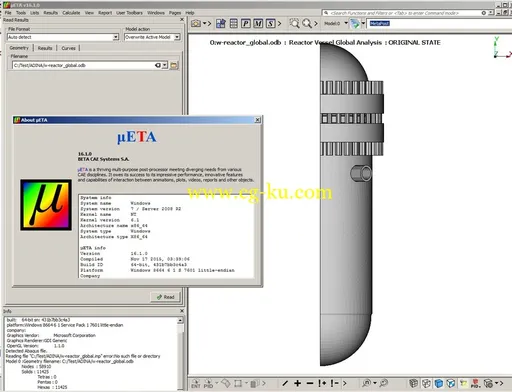Click the camera snapshot icon in toolbar

pyautogui.click(x=196, y=23)
